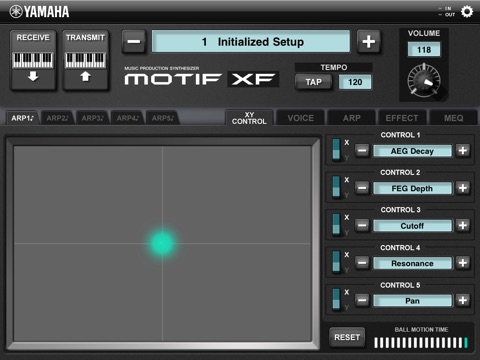Click Control 2 plus button

tap(463, 188)
